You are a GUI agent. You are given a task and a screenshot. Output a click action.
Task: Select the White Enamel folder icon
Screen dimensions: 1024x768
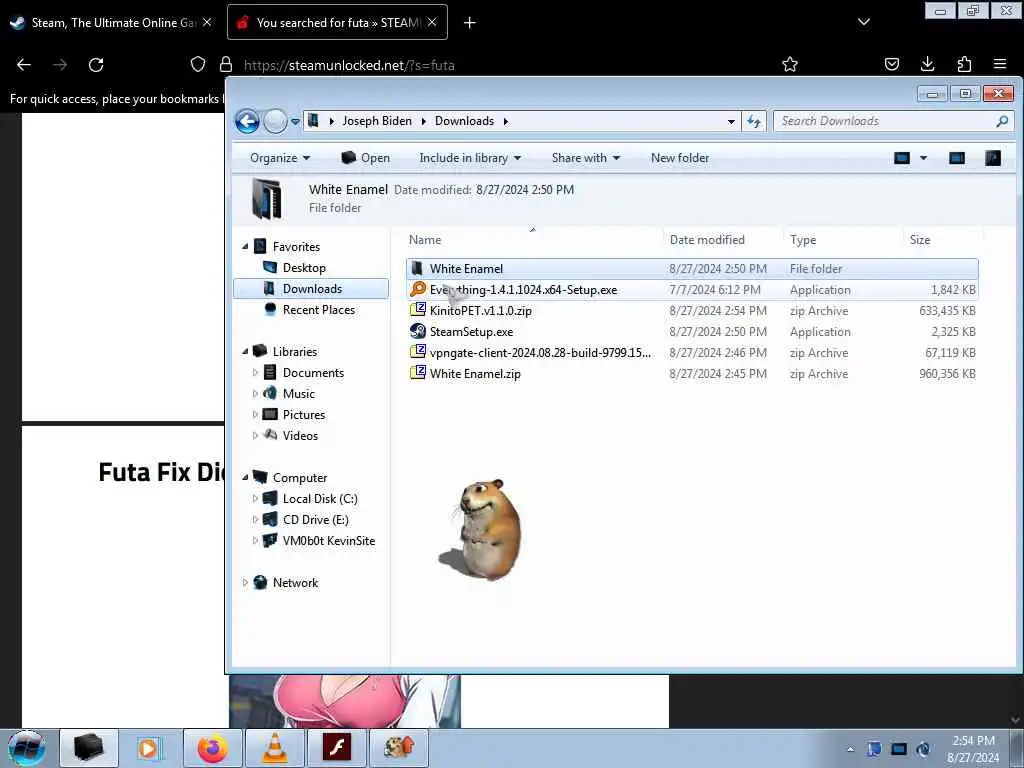pos(417,268)
